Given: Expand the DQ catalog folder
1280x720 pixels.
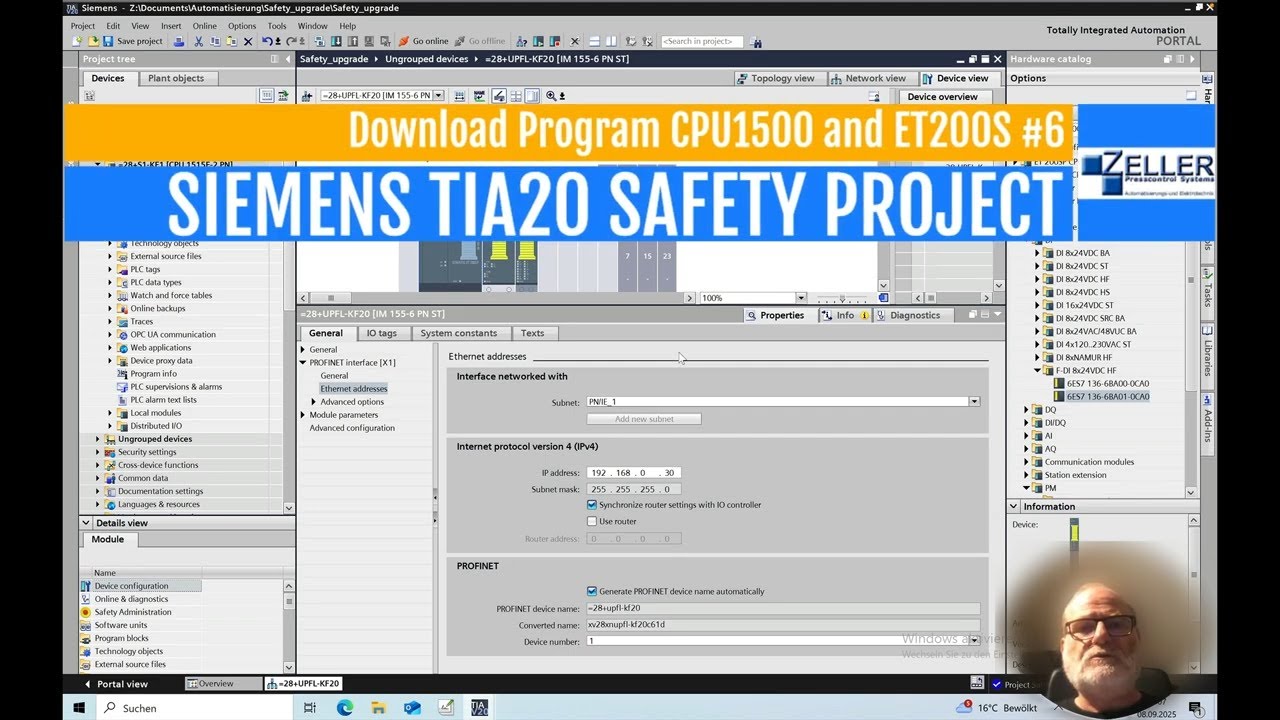Looking at the screenshot, I should [x=1027, y=410].
